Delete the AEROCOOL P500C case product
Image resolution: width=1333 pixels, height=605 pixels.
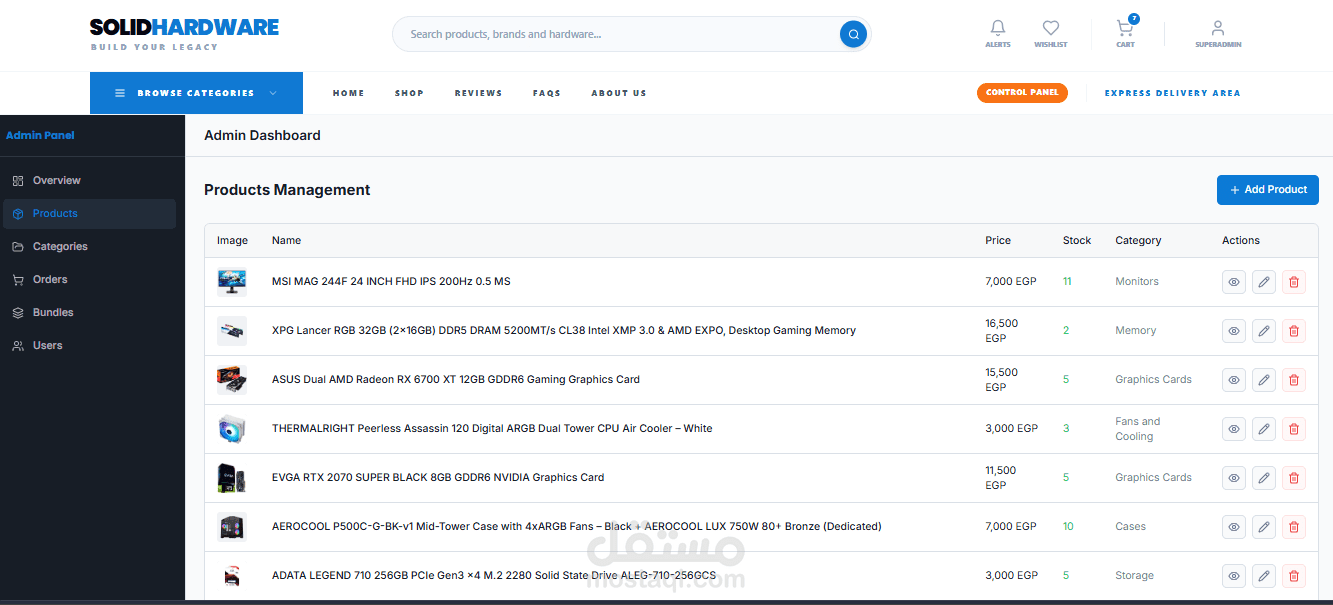pyautogui.click(x=1294, y=527)
